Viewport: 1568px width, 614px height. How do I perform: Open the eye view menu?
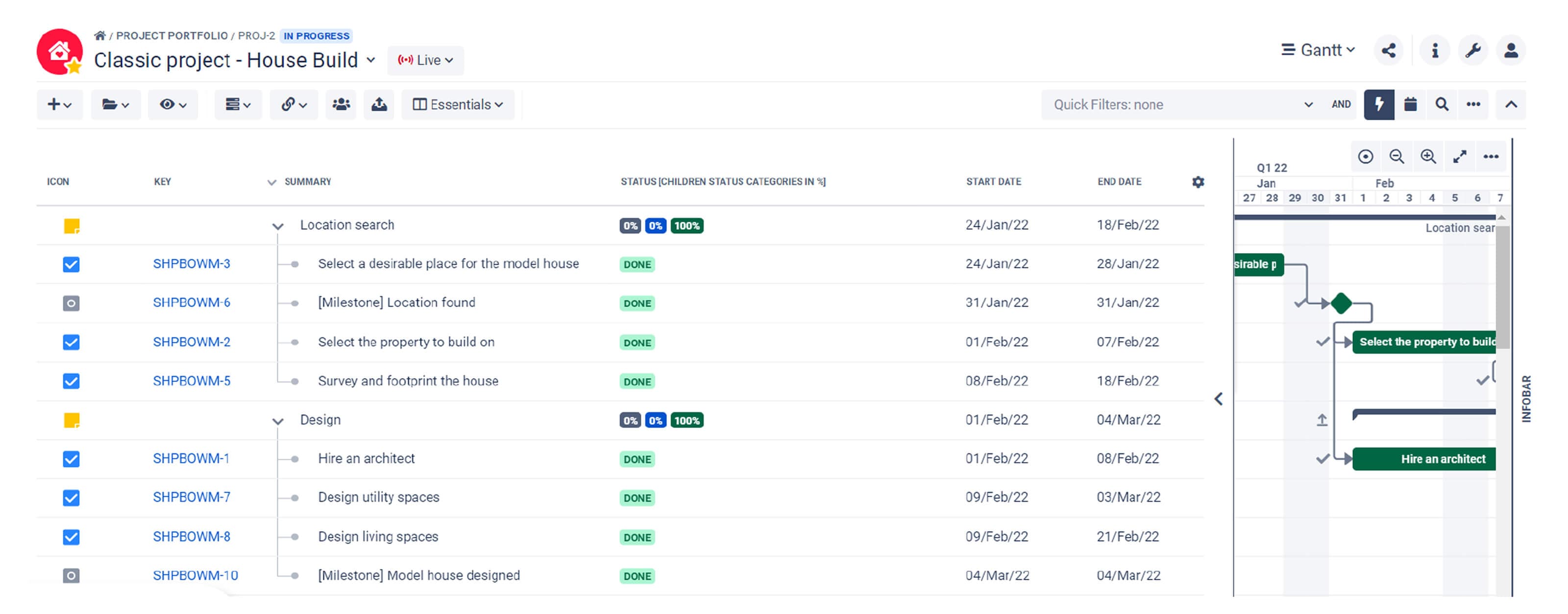click(x=173, y=105)
